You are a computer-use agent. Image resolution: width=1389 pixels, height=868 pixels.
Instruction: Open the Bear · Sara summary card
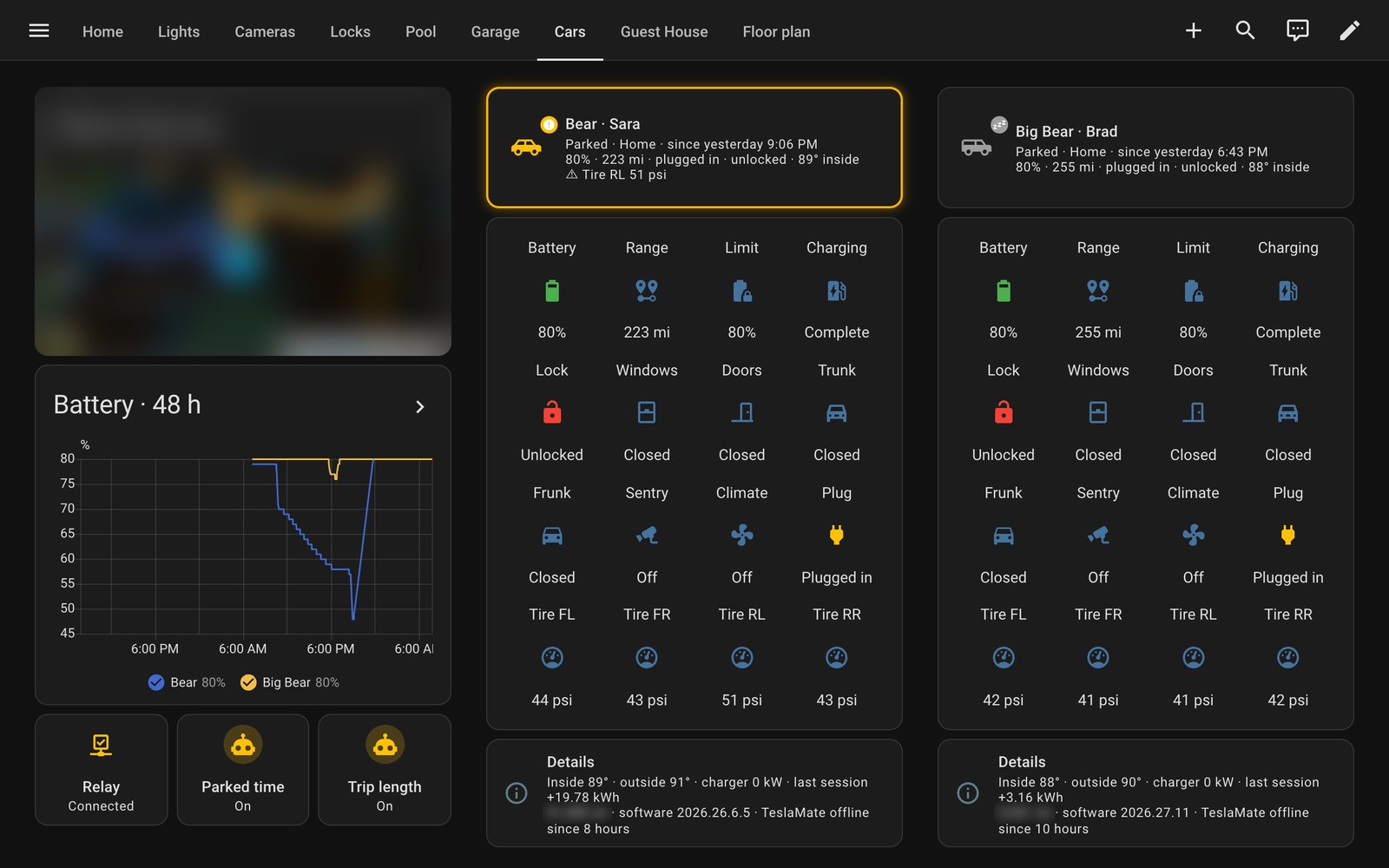pos(694,148)
